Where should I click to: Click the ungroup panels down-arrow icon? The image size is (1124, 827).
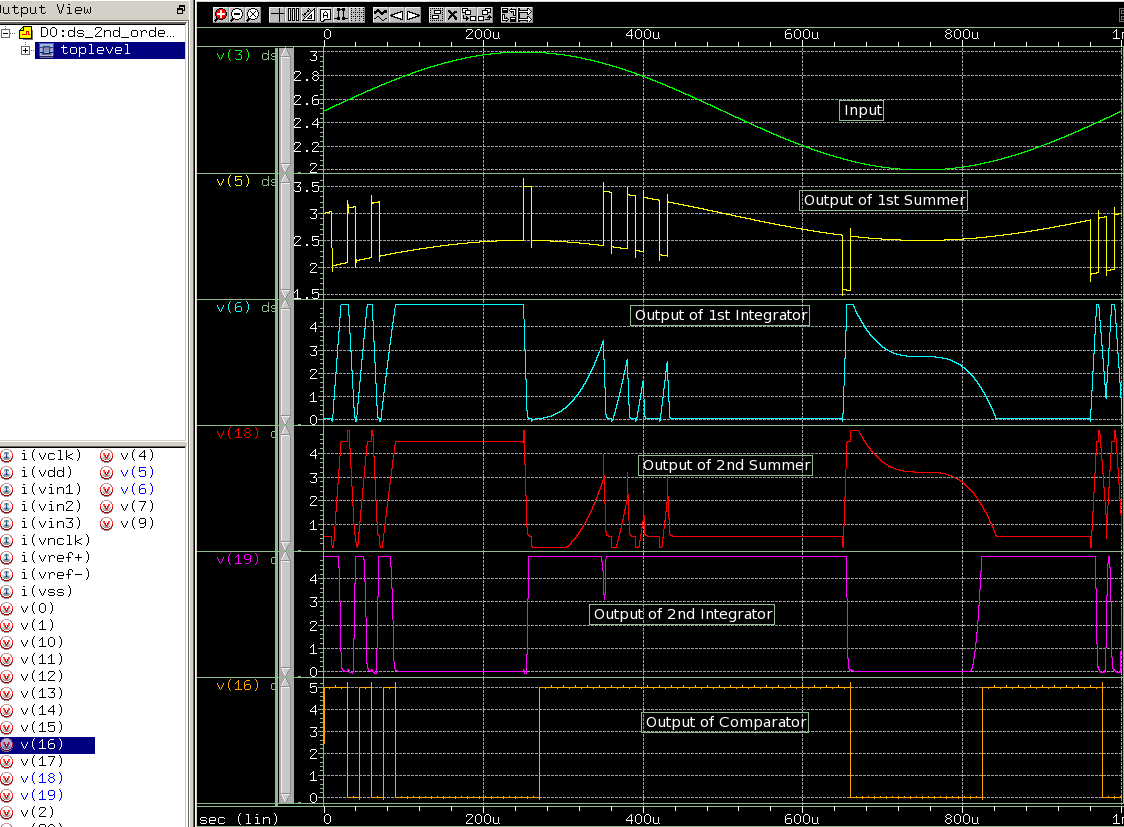tap(469, 15)
